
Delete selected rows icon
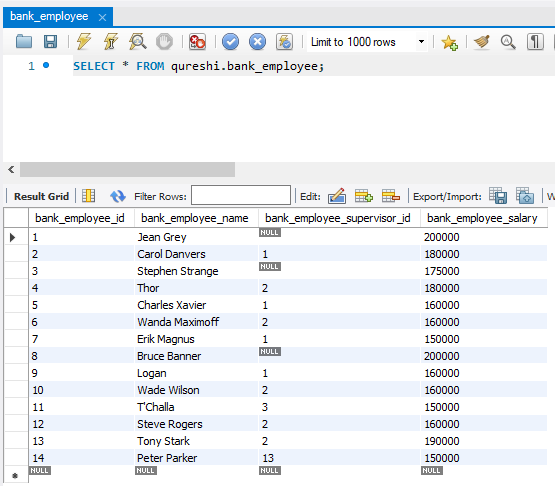[391, 196]
